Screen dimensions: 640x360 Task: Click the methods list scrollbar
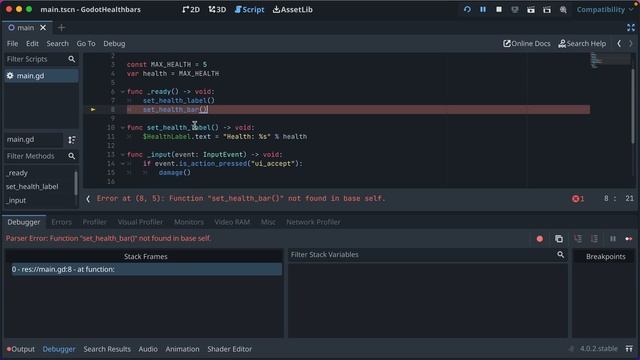(76, 183)
